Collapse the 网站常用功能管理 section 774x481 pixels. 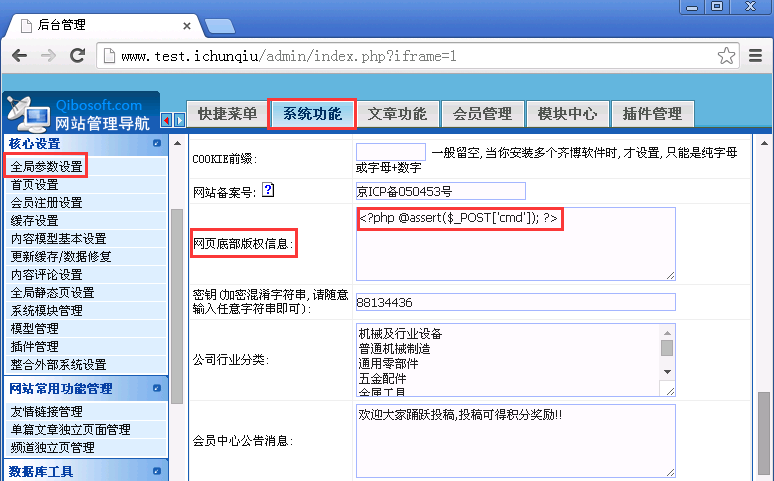pyautogui.click(x=157, y=388)
